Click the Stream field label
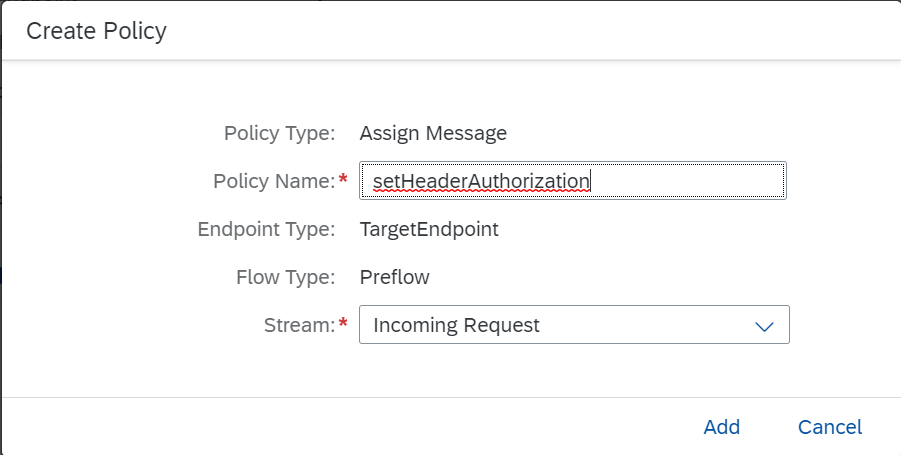Viewport: 901px width, 455px height. 299,325
